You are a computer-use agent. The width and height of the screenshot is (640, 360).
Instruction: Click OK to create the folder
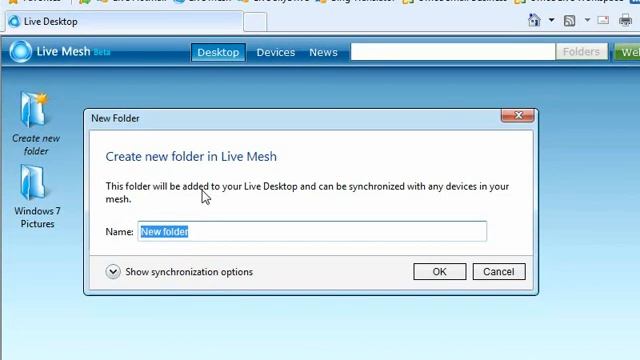[x=440, y=272]
